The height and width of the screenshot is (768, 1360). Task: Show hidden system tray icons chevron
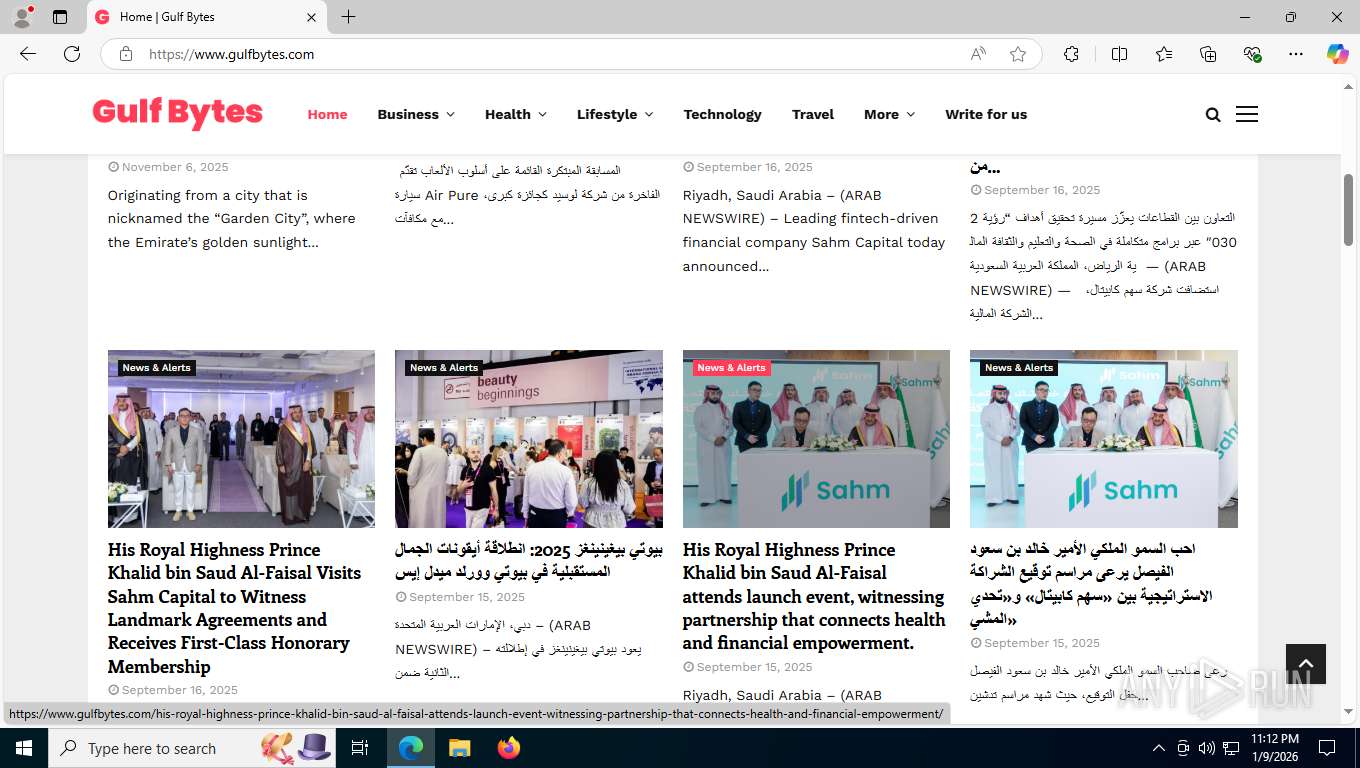point(1159,748)
